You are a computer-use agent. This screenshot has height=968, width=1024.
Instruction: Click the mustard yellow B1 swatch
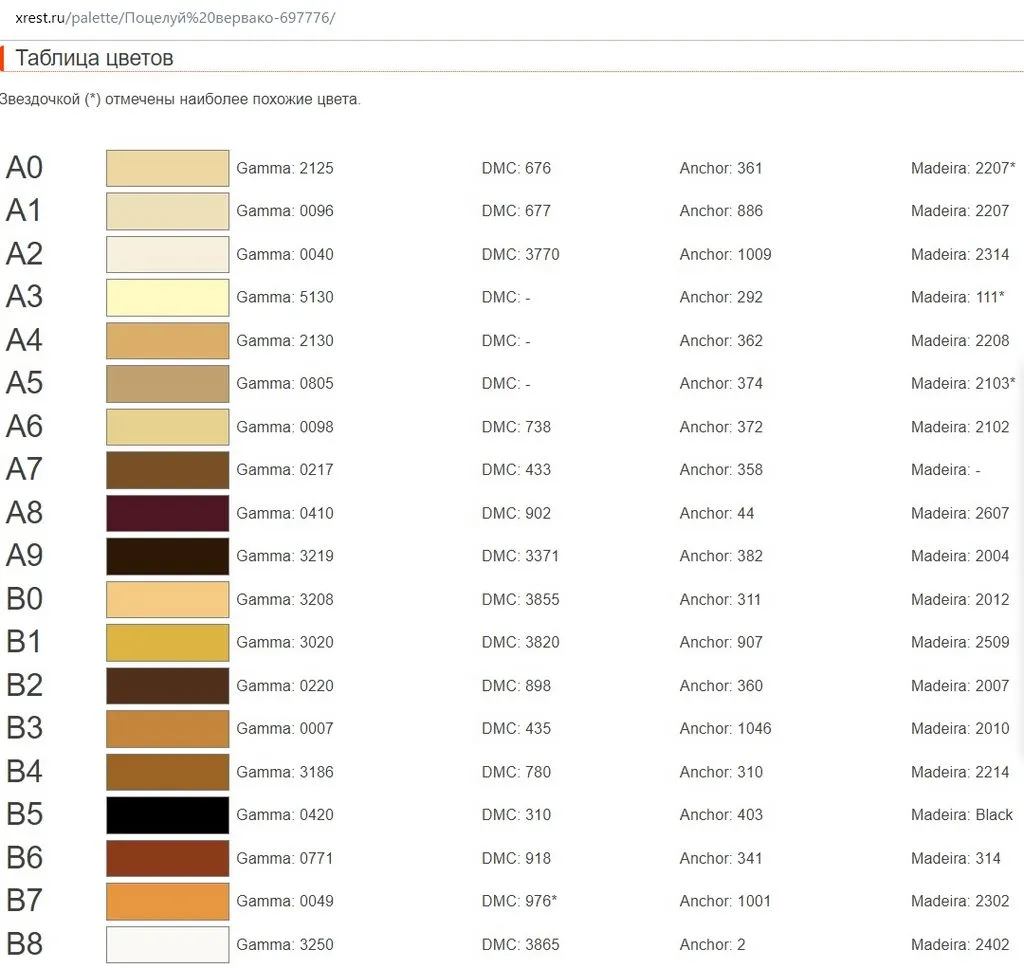point(167,642)
